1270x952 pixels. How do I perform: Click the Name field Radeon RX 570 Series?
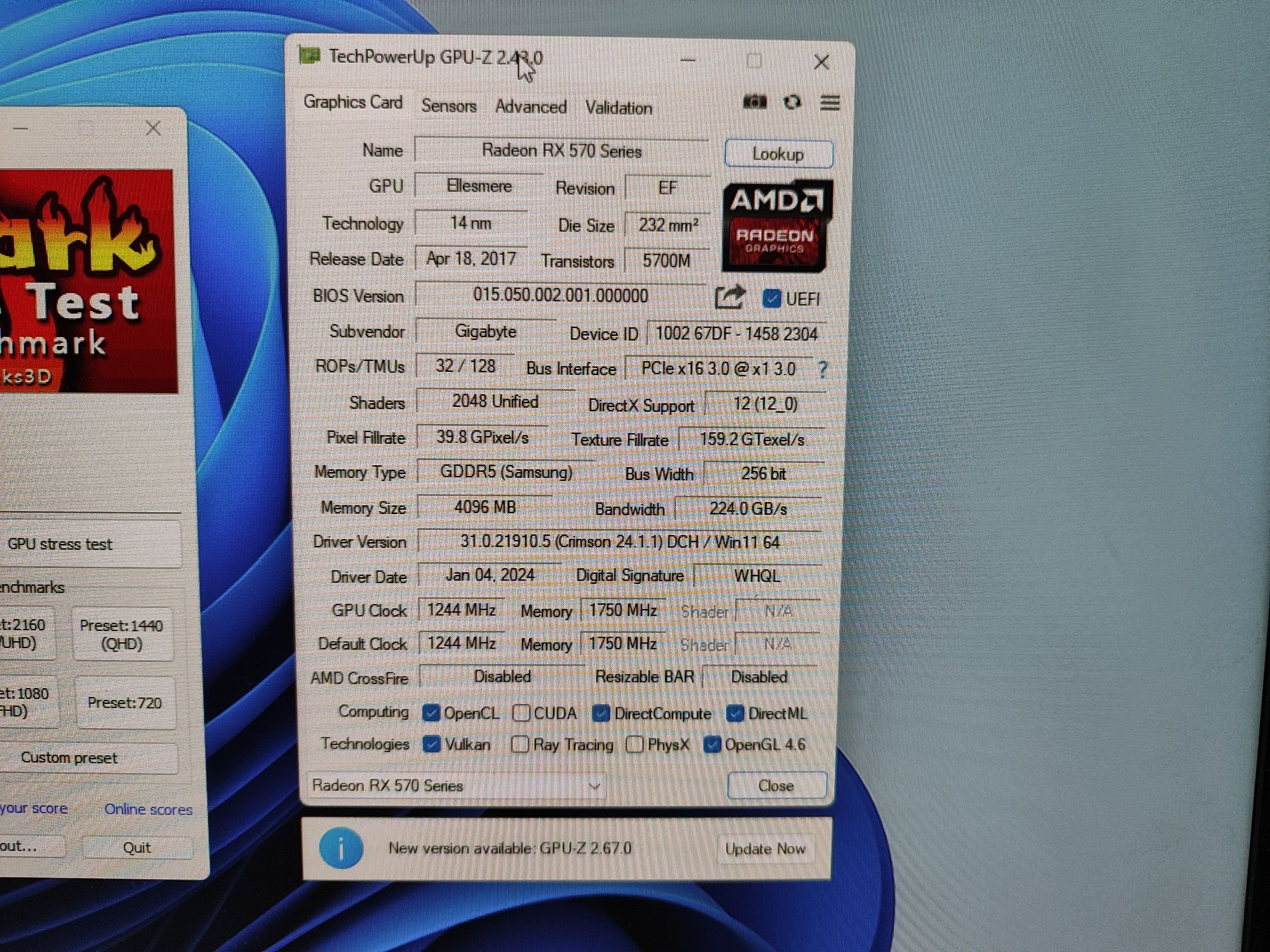tap(561, 151)
